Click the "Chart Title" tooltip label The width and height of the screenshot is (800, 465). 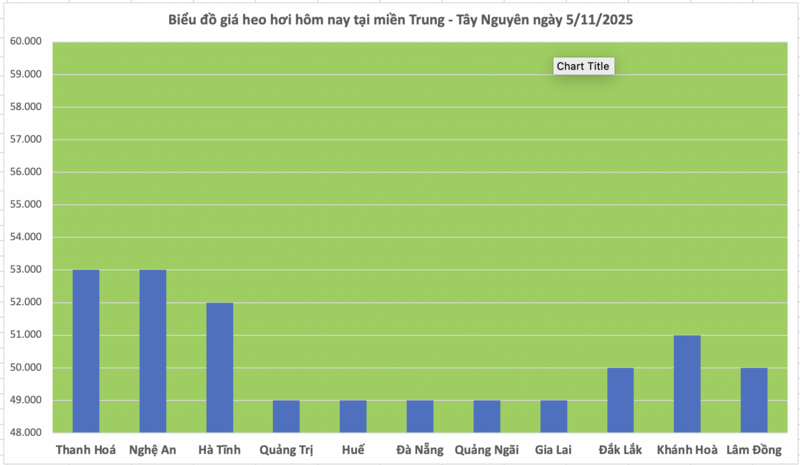pyautogui.click(x=583, y=66)
